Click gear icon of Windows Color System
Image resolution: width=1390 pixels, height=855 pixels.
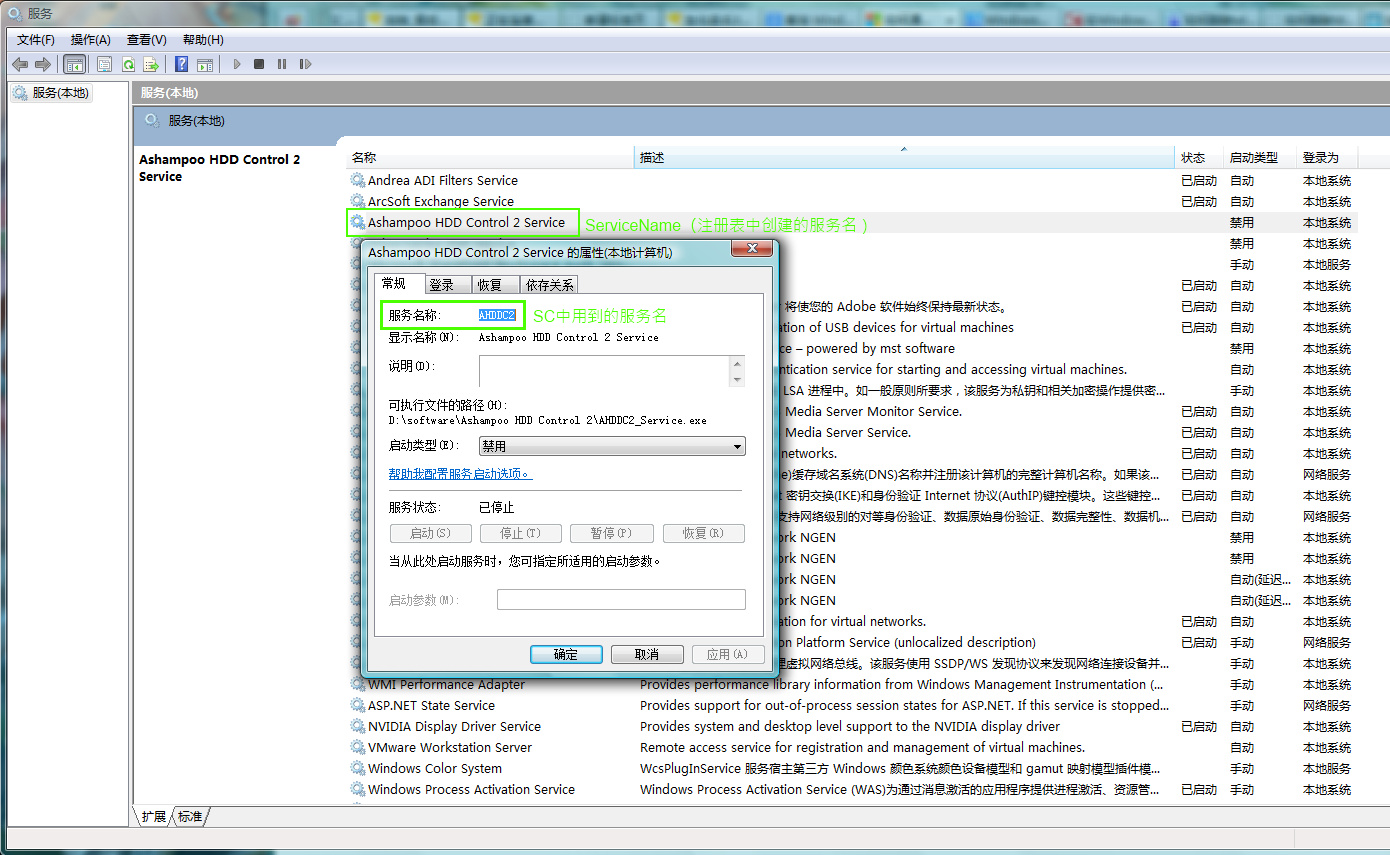click(358, 768)
